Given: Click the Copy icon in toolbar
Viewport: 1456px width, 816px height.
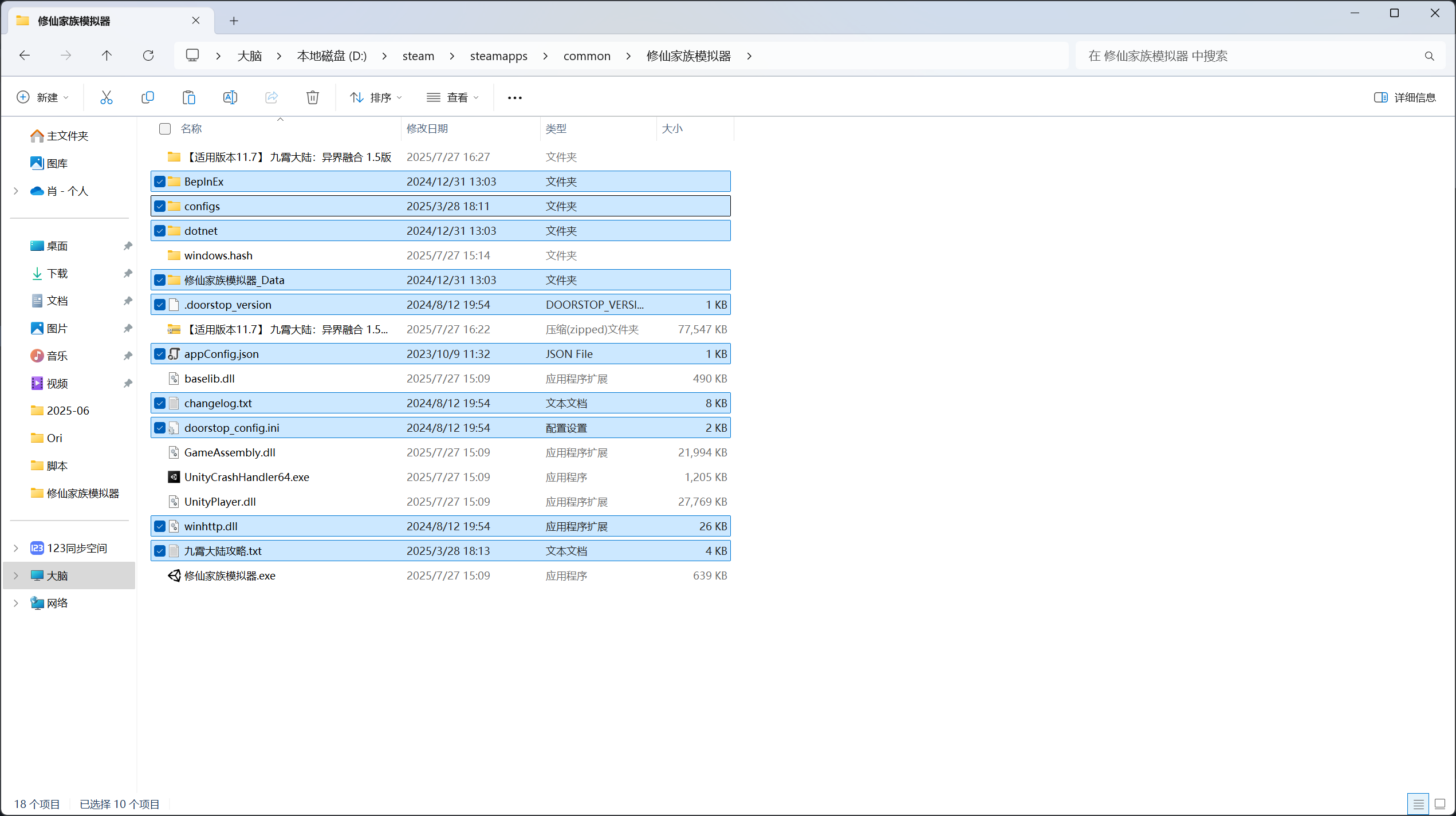Looking at the screenshot, I should 148,97.
